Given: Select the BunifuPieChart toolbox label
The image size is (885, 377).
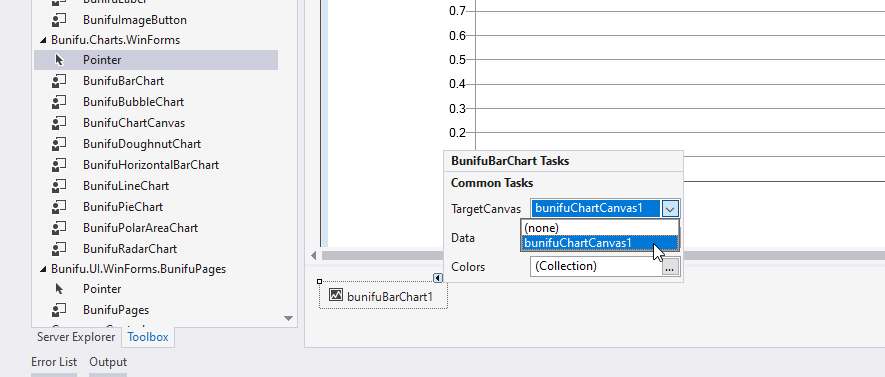Looking at the screenshot, I should tap(123, 207).
